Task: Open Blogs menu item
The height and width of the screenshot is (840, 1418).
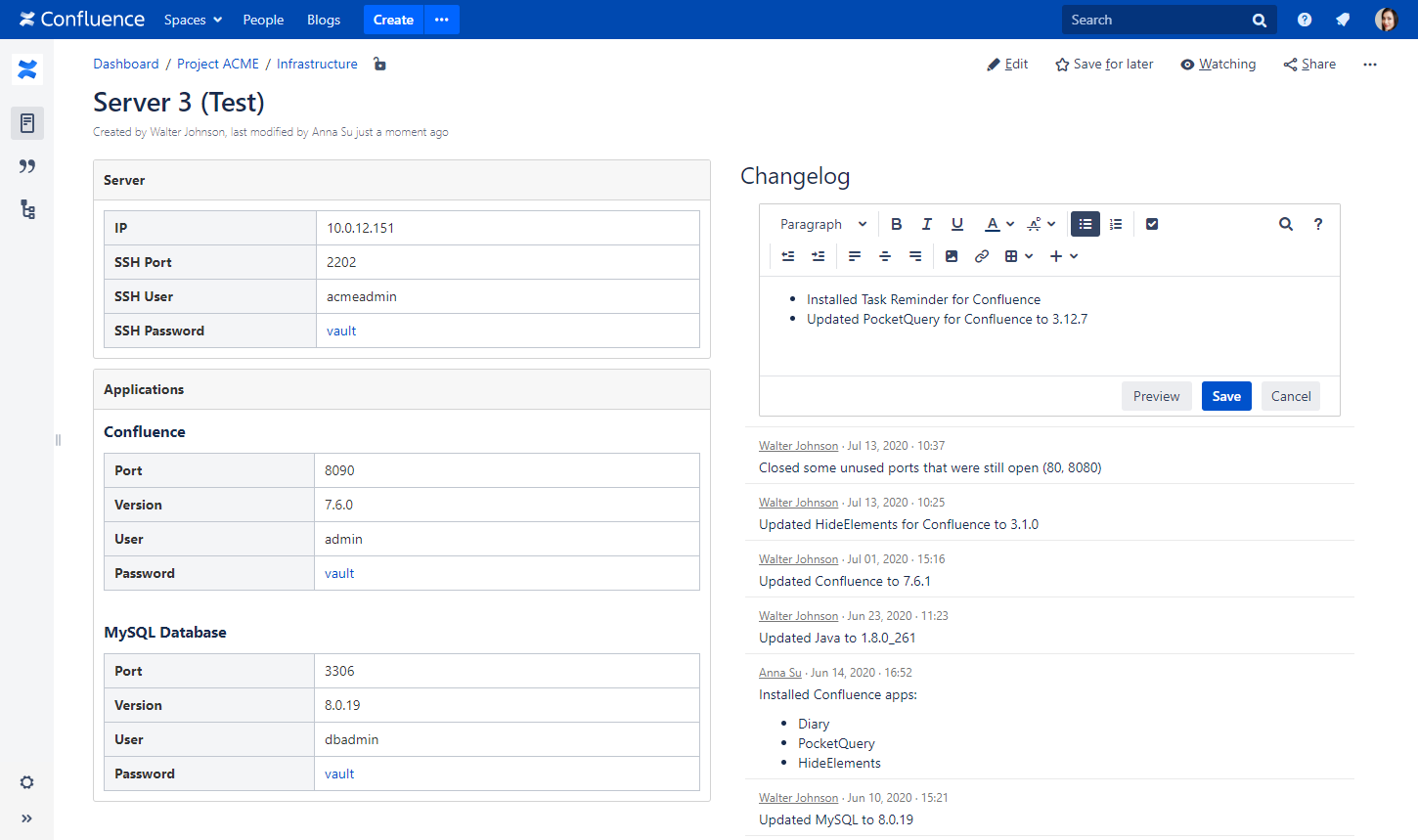Action: (324, 20)
